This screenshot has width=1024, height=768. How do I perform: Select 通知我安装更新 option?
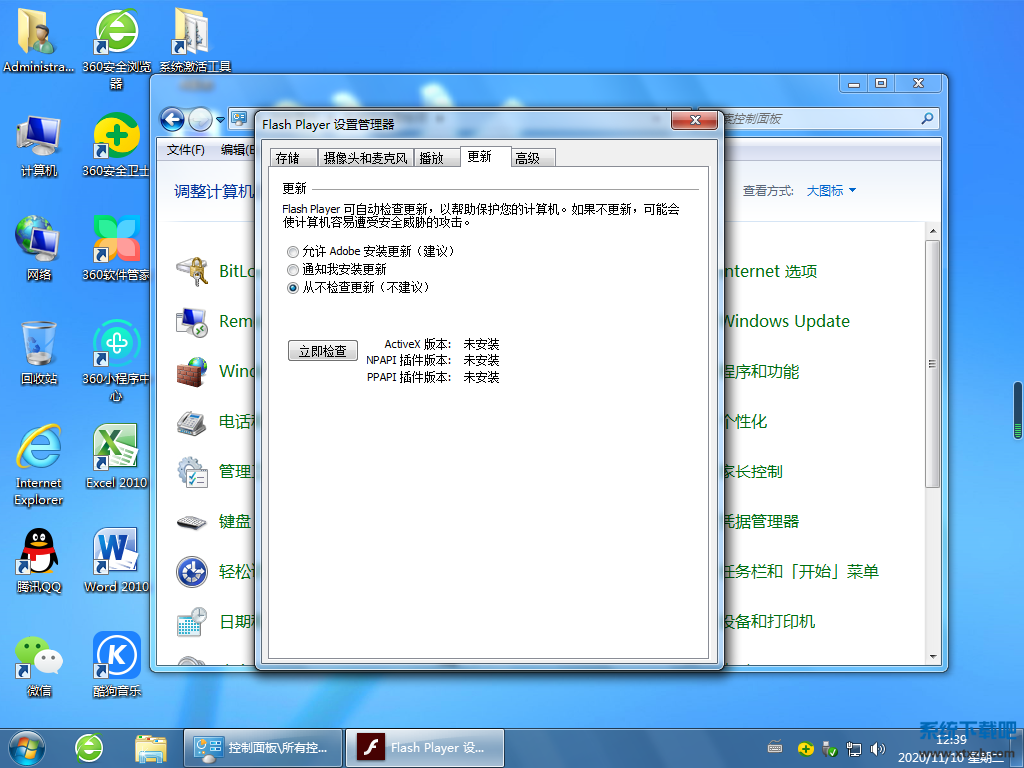click(x=294, y=269)
